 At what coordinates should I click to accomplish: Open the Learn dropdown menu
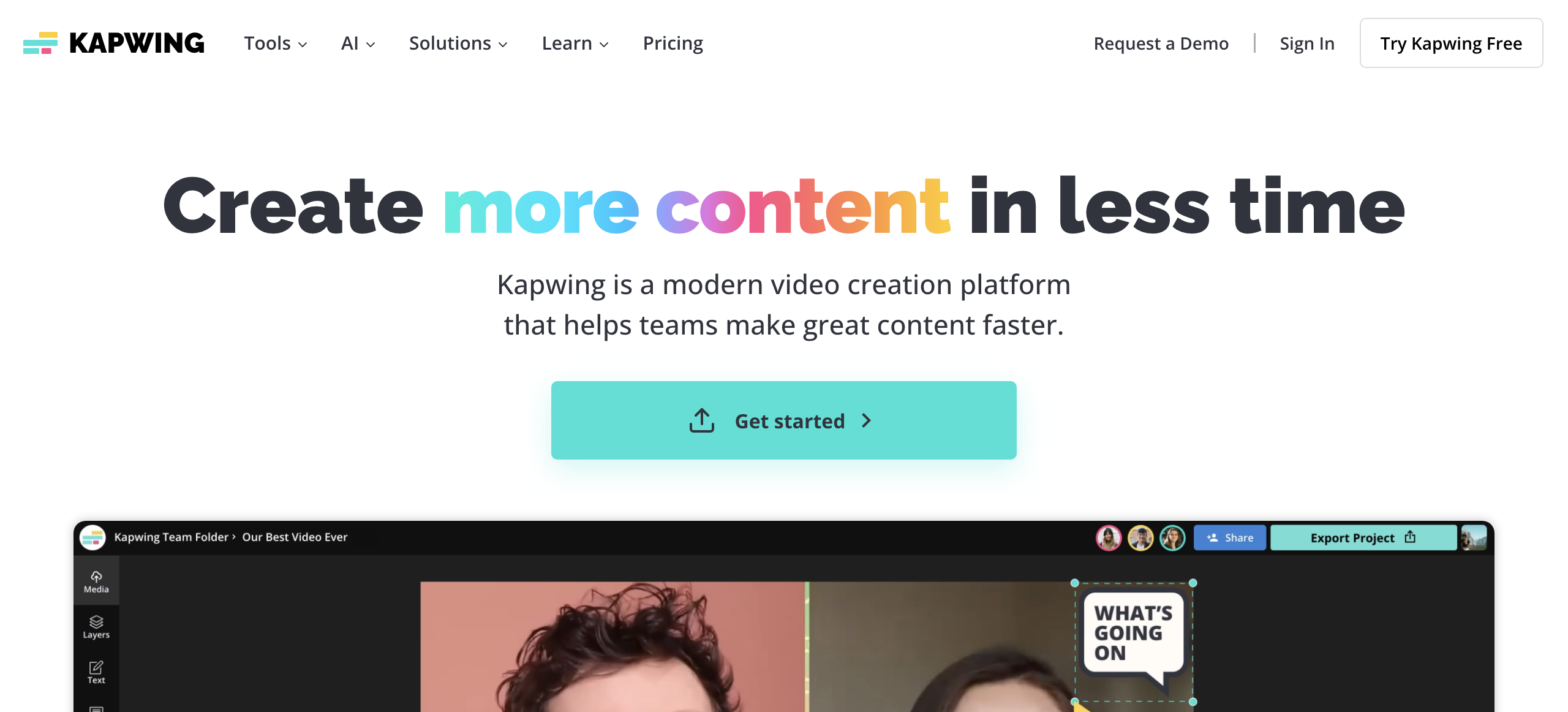tap(575, 44)
